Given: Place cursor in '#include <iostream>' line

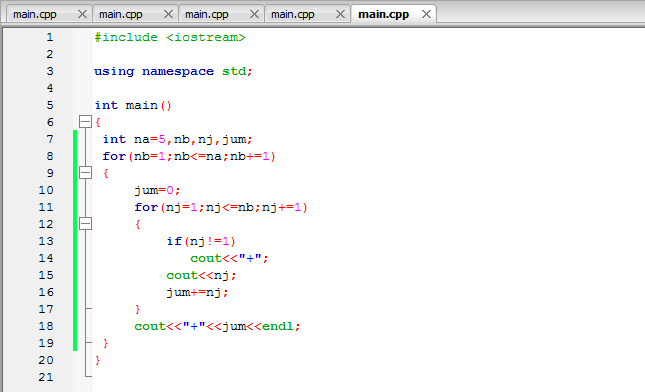Looking at the screenshot, I should coord(170,37).
